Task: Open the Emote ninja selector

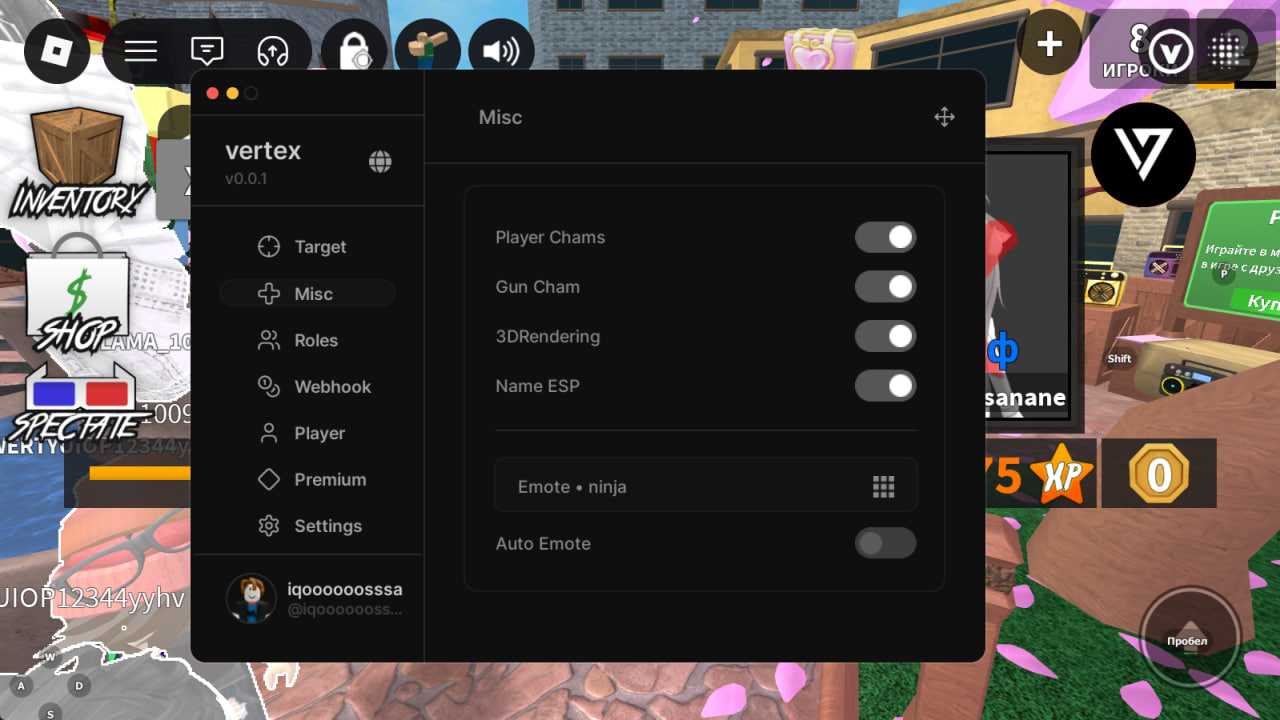Action: pyautogui.click(x=705, y=486)
